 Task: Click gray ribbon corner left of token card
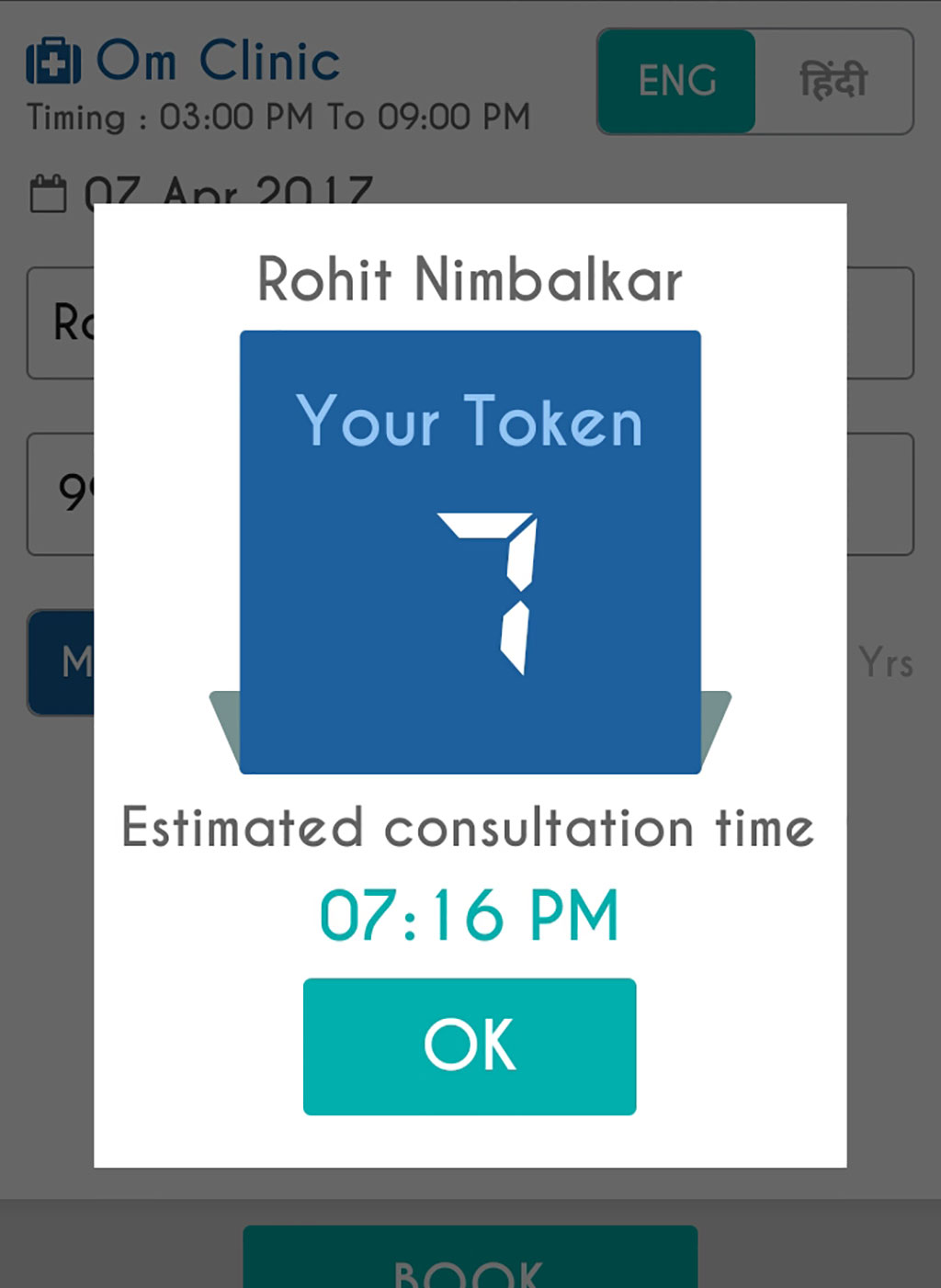225,717
